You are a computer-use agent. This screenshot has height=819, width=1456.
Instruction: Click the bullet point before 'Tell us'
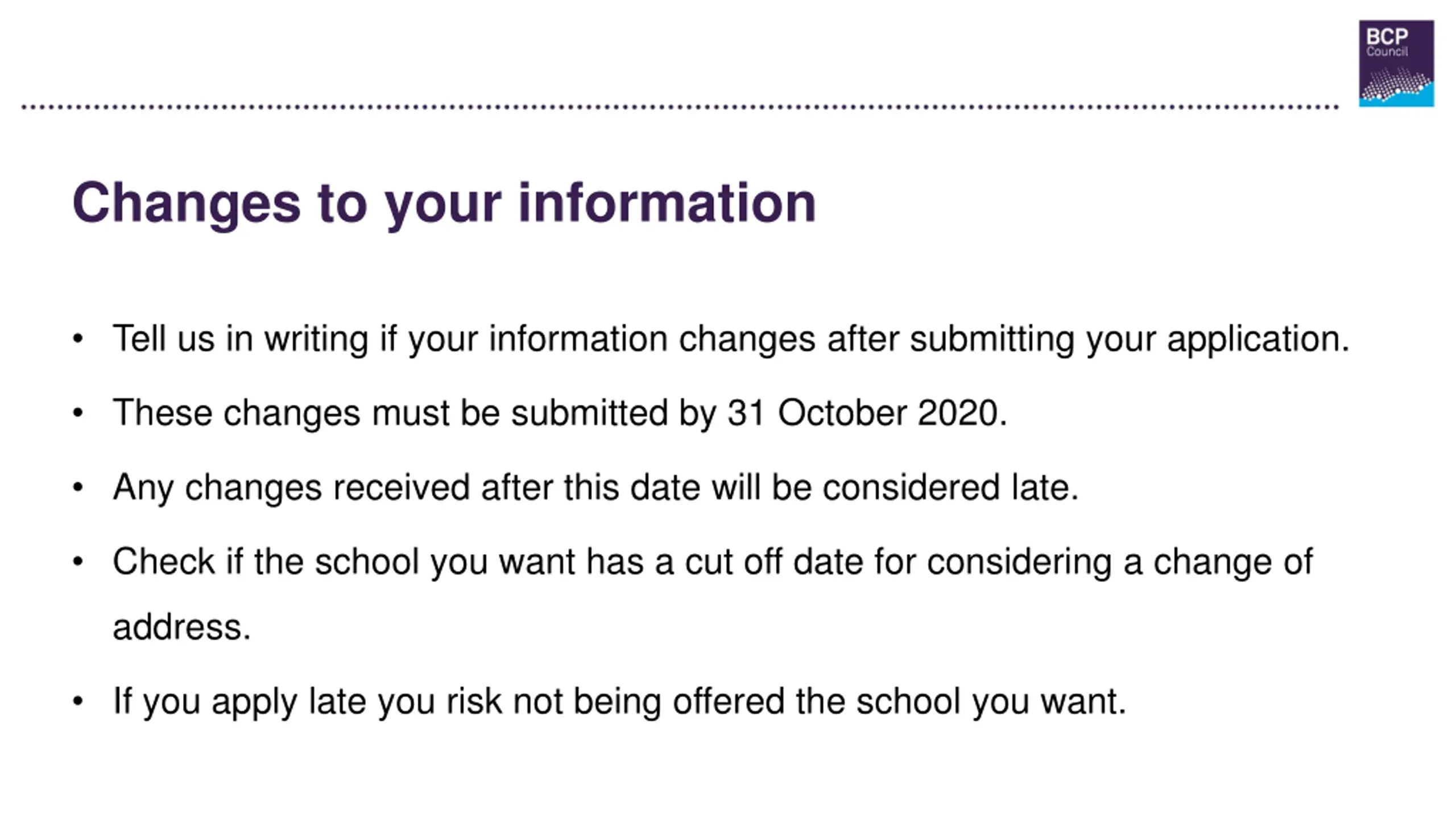[x=78, y=340]
